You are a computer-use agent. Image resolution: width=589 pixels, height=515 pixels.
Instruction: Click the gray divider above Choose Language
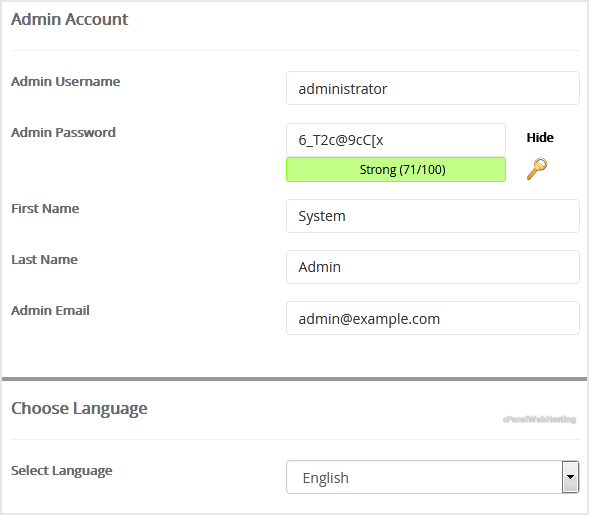click(x=294, y=379)
